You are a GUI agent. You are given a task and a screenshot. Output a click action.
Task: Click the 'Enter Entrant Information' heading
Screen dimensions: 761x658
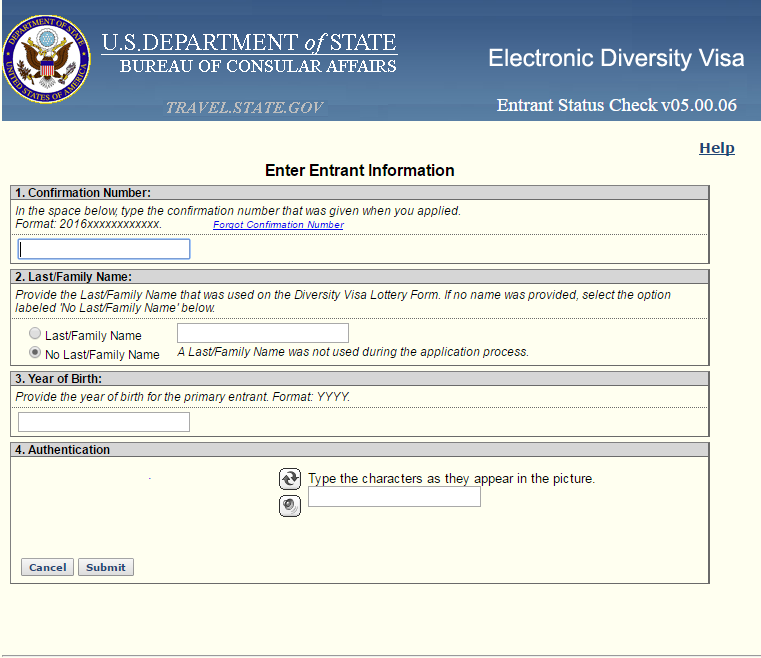(360, 170)
